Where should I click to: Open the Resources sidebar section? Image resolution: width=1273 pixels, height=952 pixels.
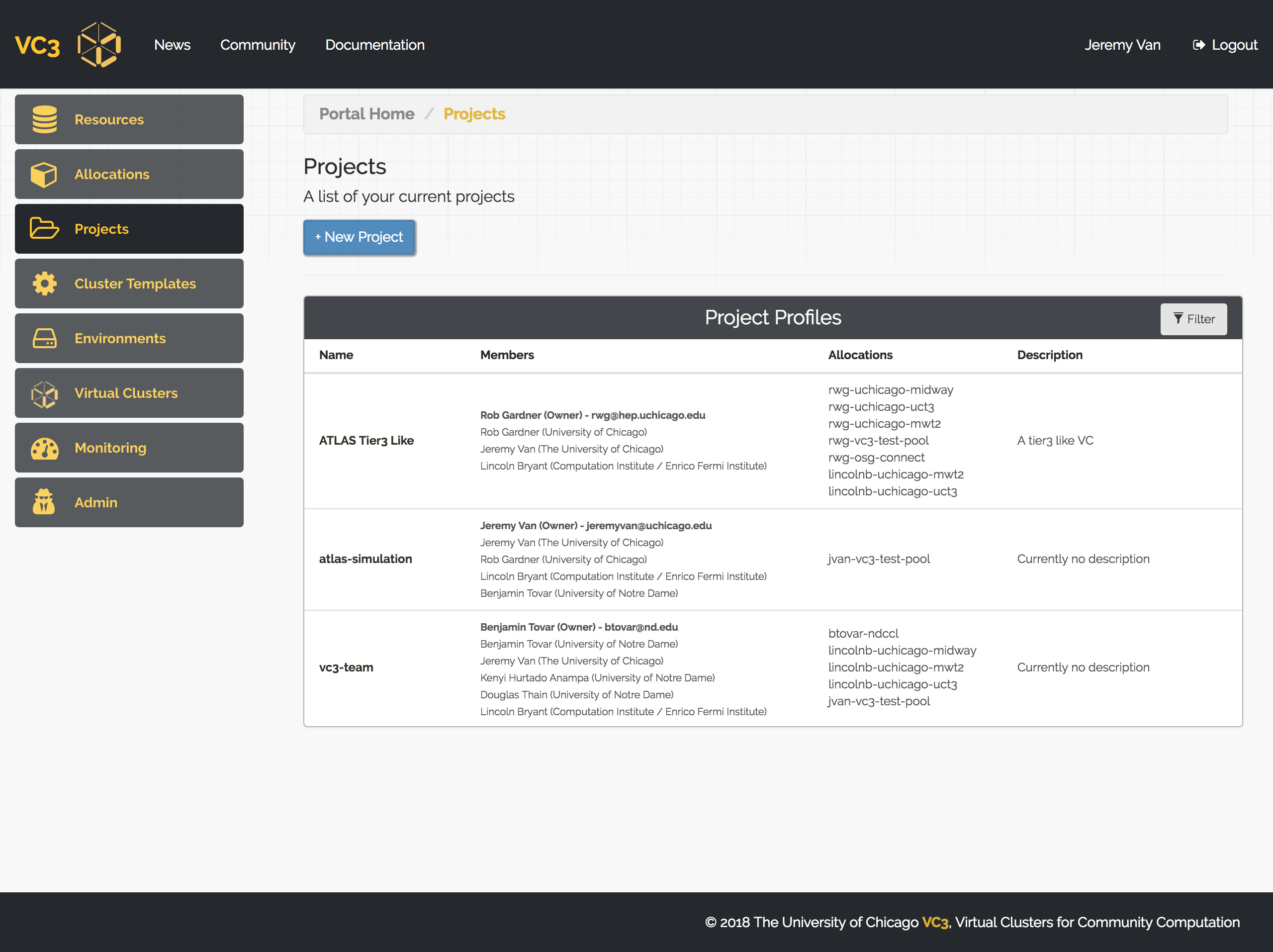(129, 119)
